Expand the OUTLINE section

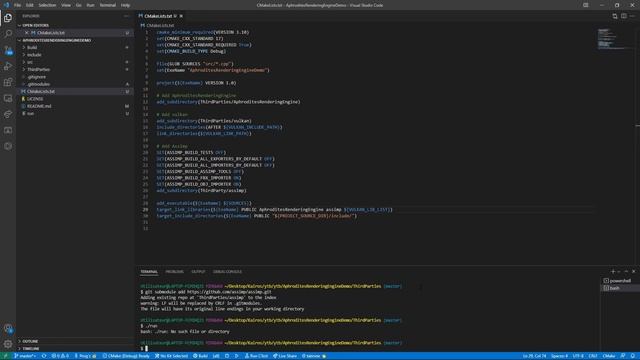(75, 341)
